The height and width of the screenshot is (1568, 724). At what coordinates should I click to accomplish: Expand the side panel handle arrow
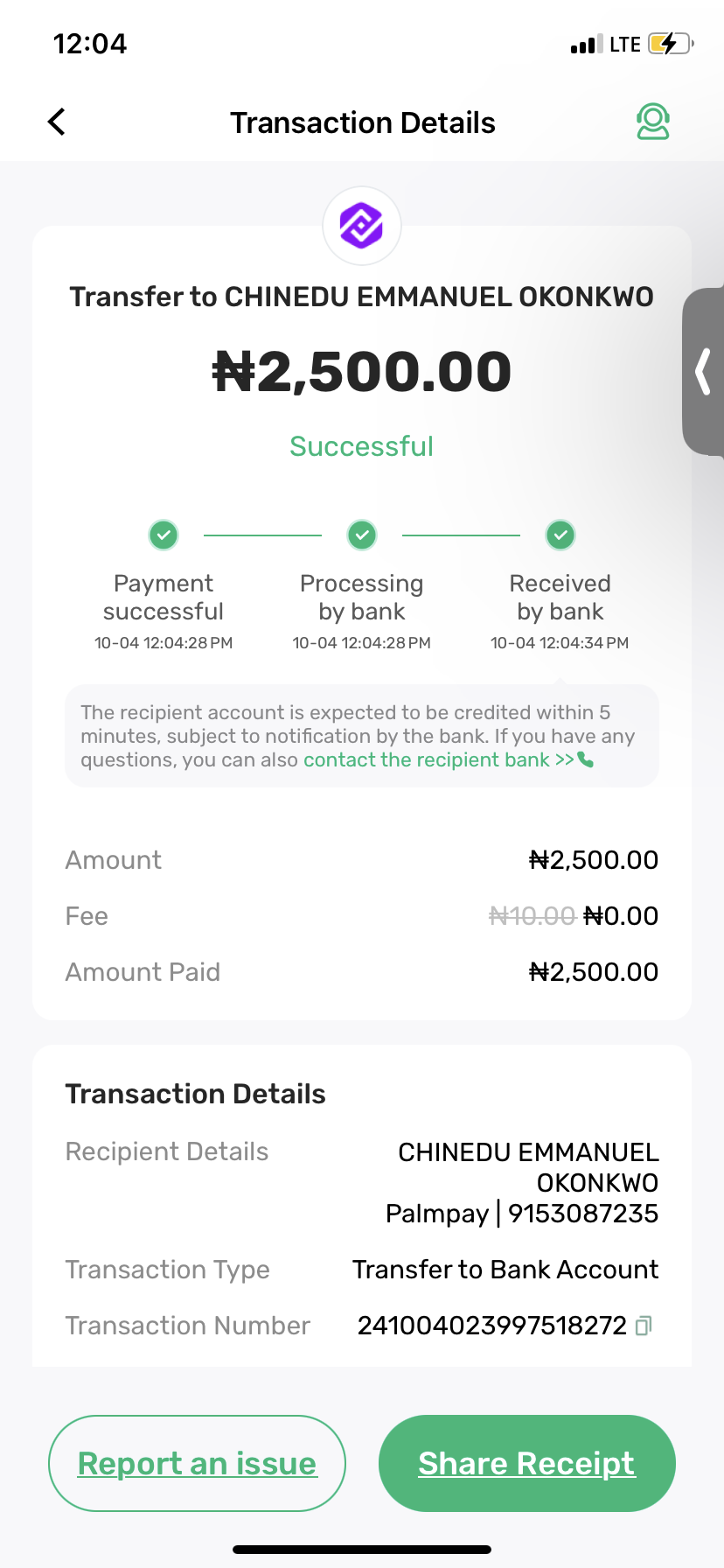click(x=703, y=372)
